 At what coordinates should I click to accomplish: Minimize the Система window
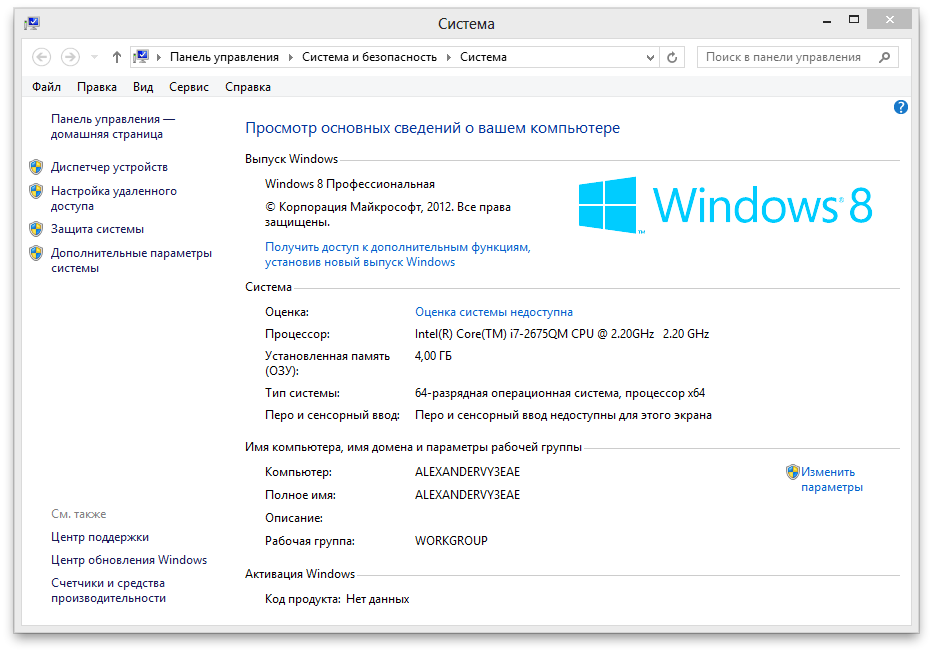point(827,21)
